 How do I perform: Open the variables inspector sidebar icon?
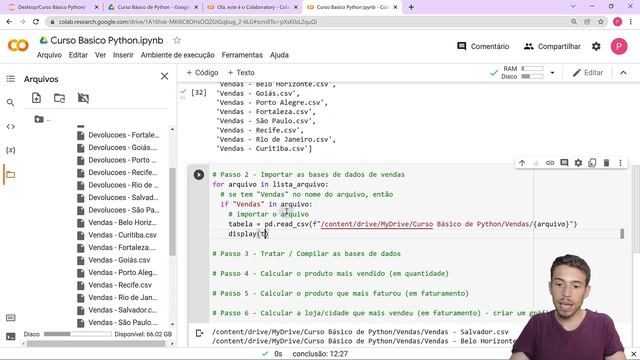11,150
